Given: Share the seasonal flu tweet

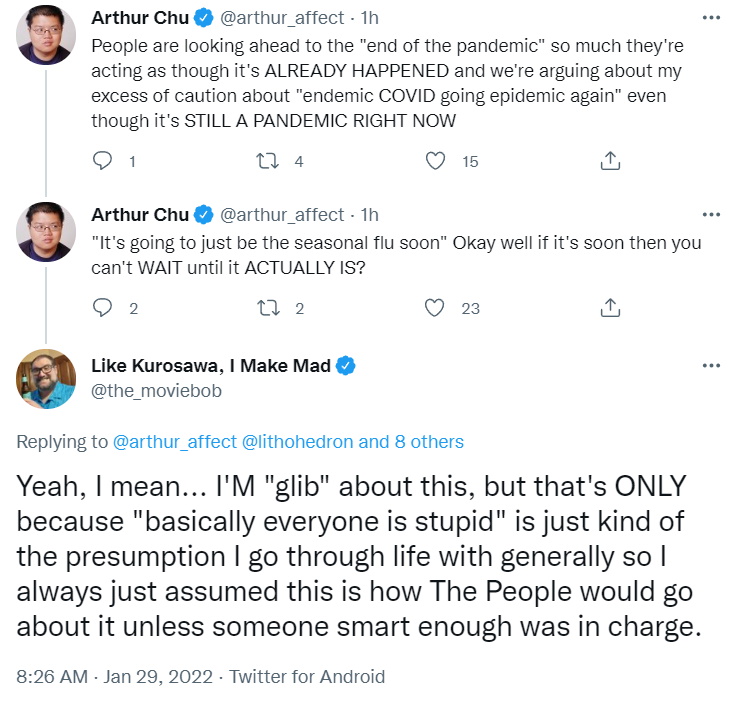Looking at the screenshot, I should click(x=610, y=308).
